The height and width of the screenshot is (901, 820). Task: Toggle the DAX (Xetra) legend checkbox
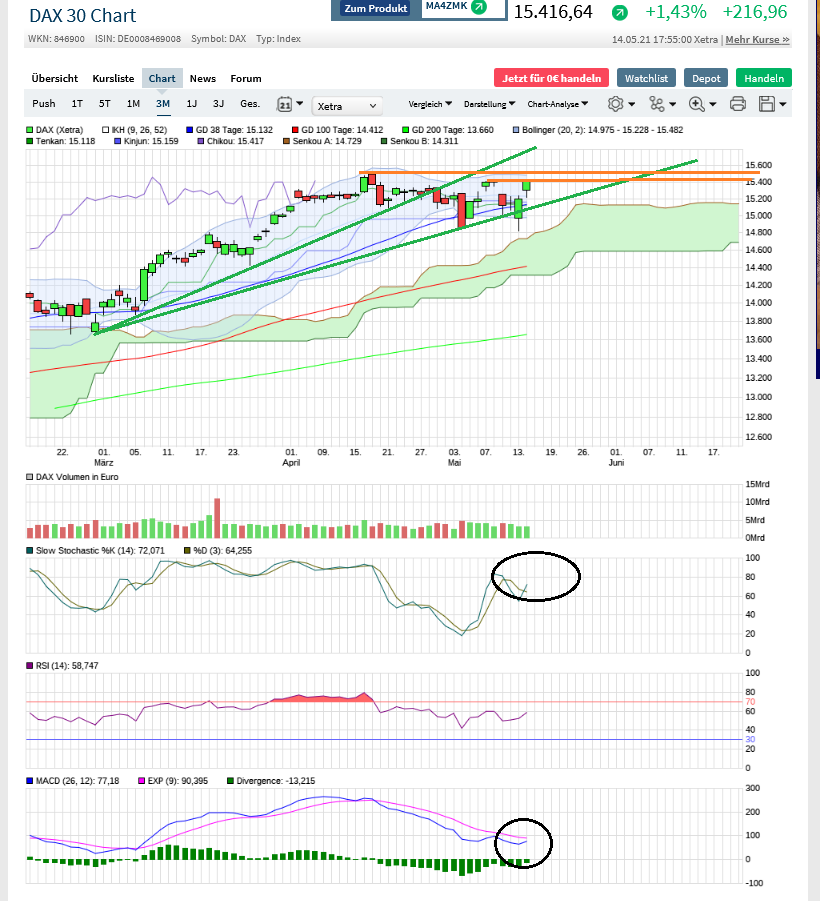pyautogui.click(x=30, y=129)
